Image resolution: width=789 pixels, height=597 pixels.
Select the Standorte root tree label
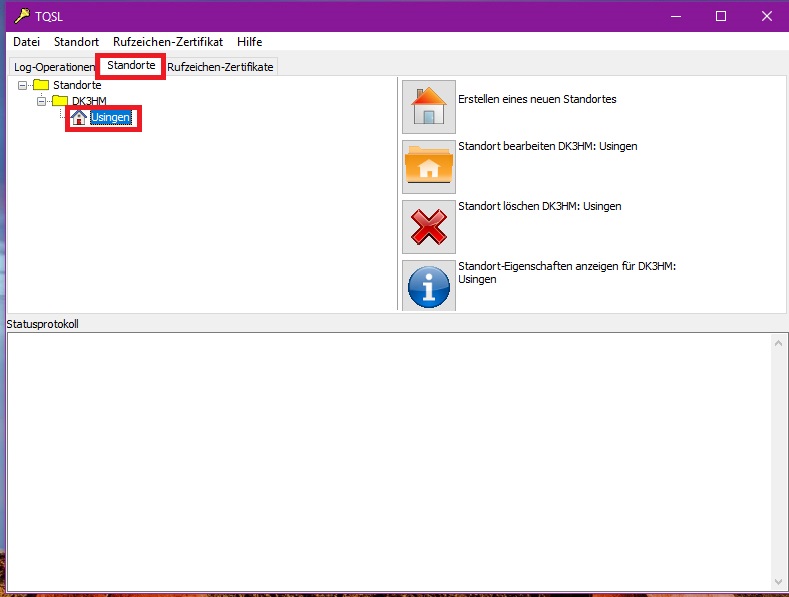click(x=77, y=85)
